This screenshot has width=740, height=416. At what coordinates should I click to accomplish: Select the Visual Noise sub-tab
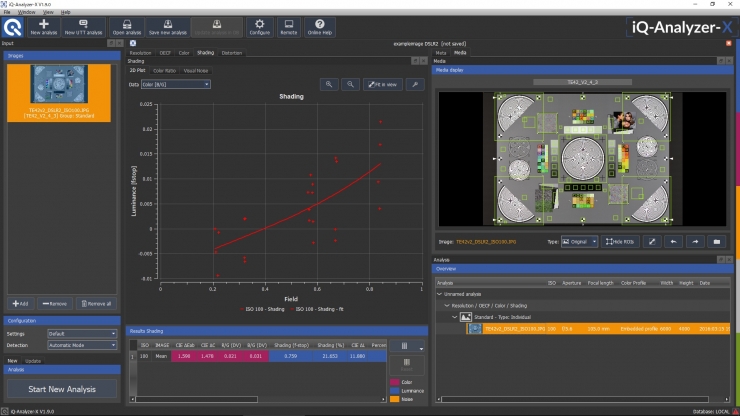click(x=195, y=71)
